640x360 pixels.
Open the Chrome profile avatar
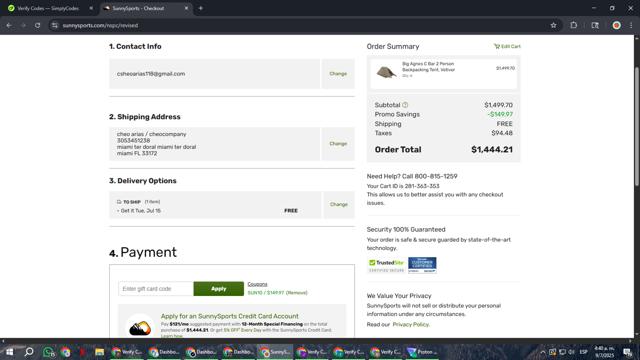(x=616, y=25)
